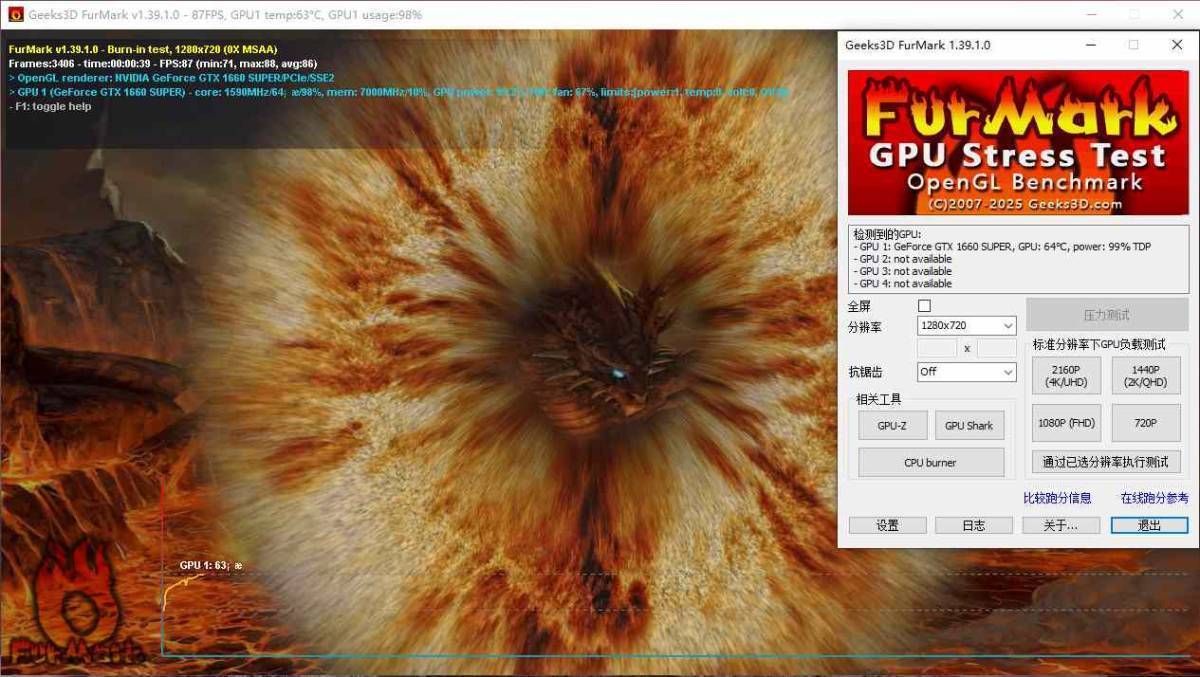Viewport: 1200px width, 677px height.
Task: Expand the 抗锯齿 dropdown set to Off
Action: [x=966, y=372]
